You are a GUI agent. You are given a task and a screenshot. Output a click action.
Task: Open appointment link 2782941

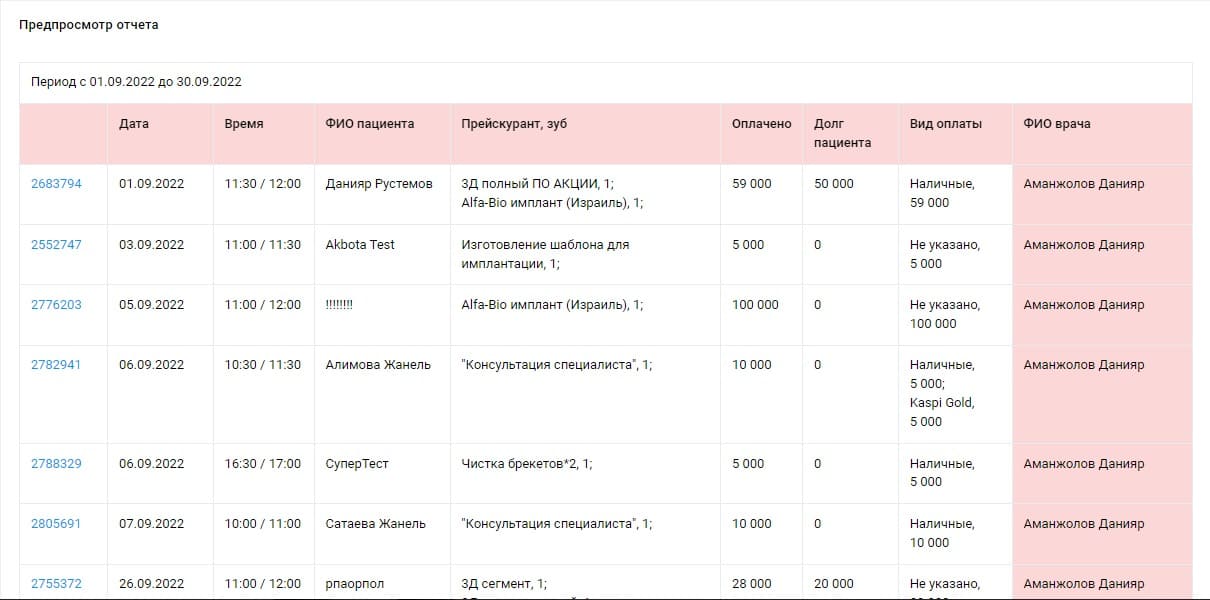(56, 365)
